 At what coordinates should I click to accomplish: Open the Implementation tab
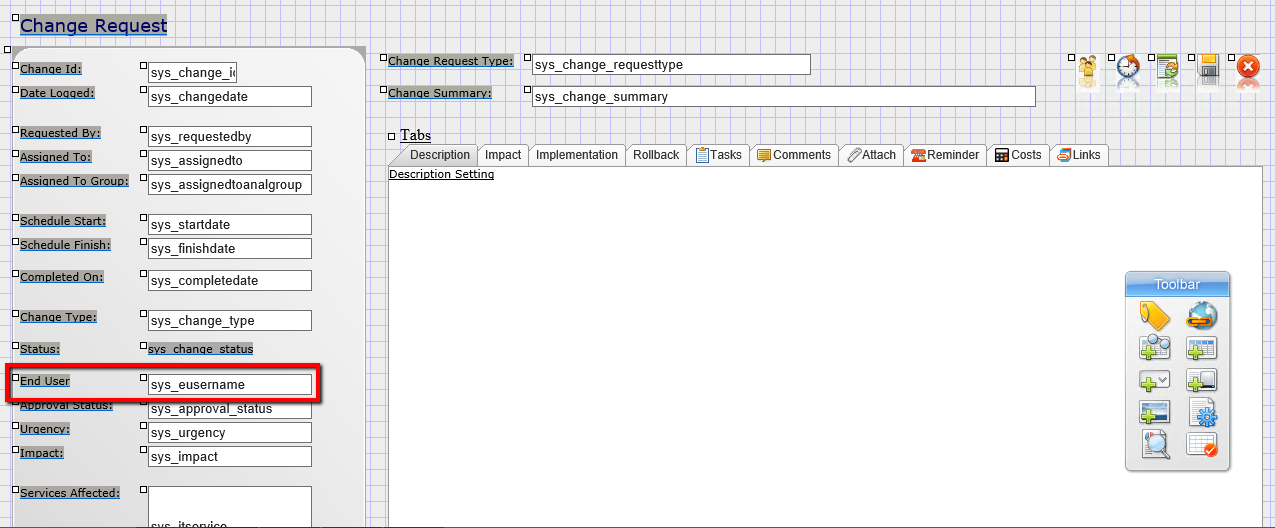click(x=577, y=155)
